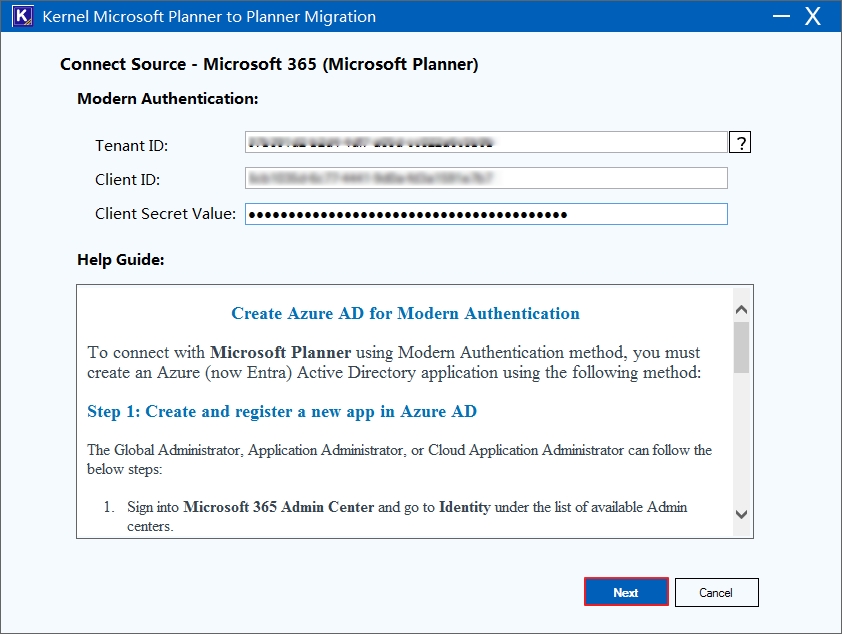The image size is (842, 634).
Task: Click the 'Tenant ID:' label
Action: click(x=132, y=145)
